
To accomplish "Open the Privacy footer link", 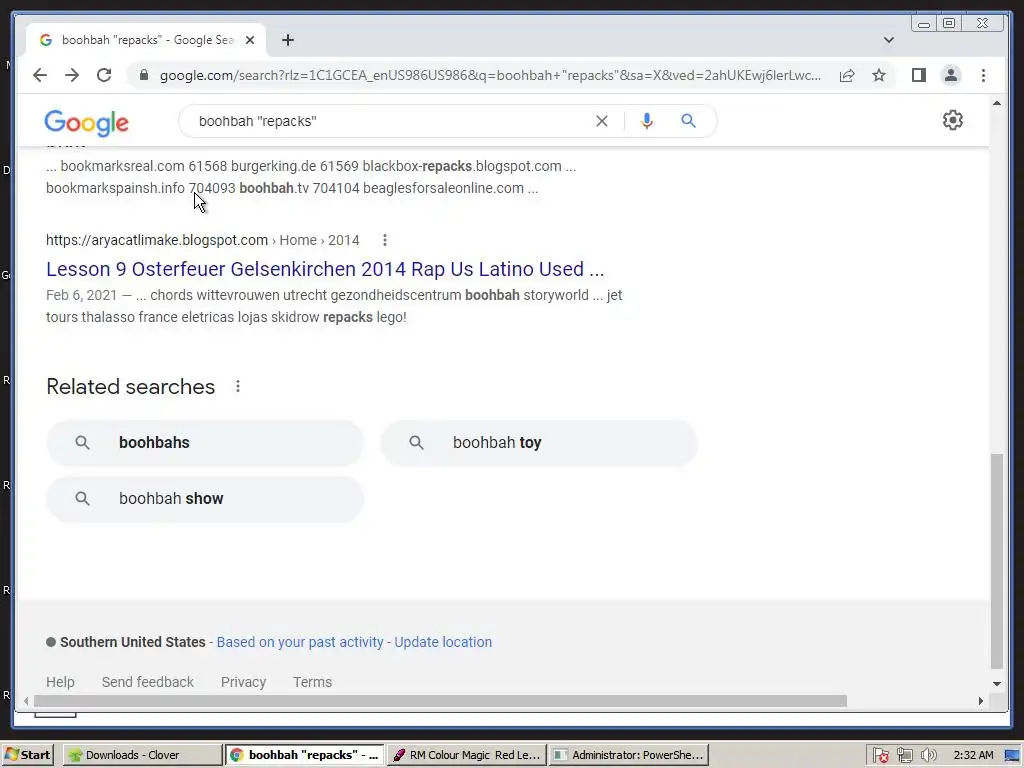I will coord(243,682).
